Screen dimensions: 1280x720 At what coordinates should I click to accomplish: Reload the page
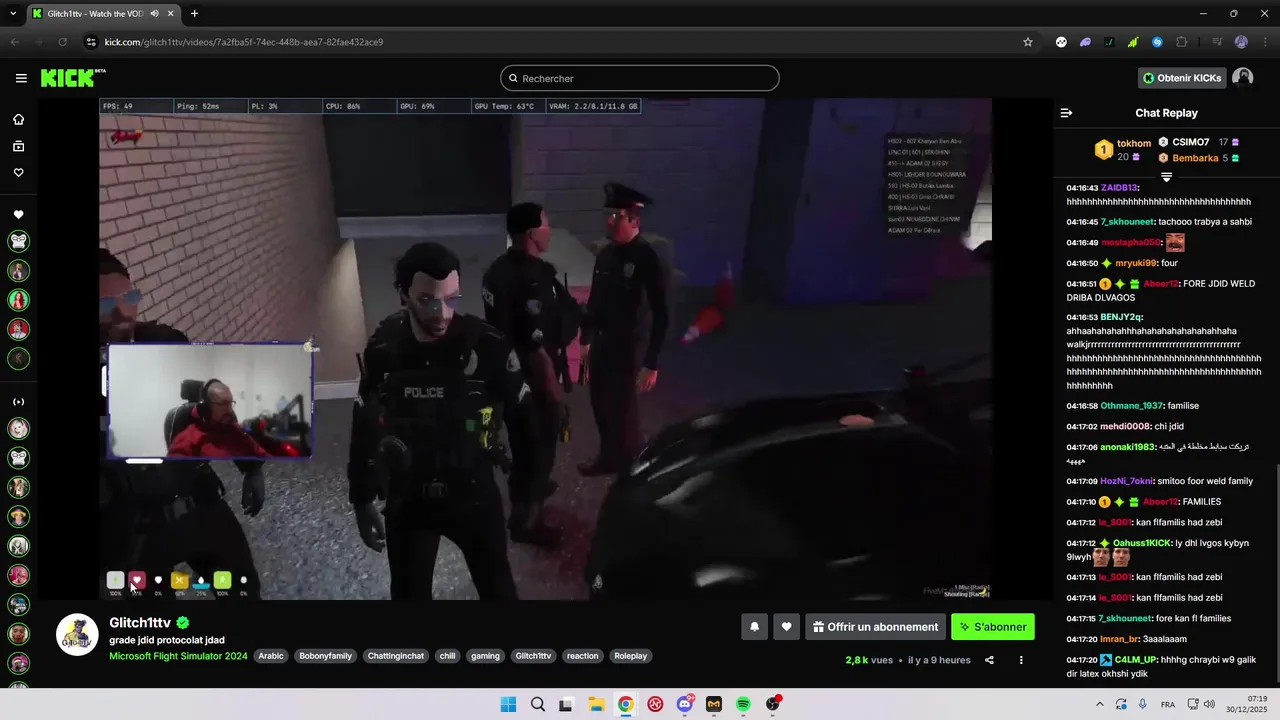pos(63,42)
